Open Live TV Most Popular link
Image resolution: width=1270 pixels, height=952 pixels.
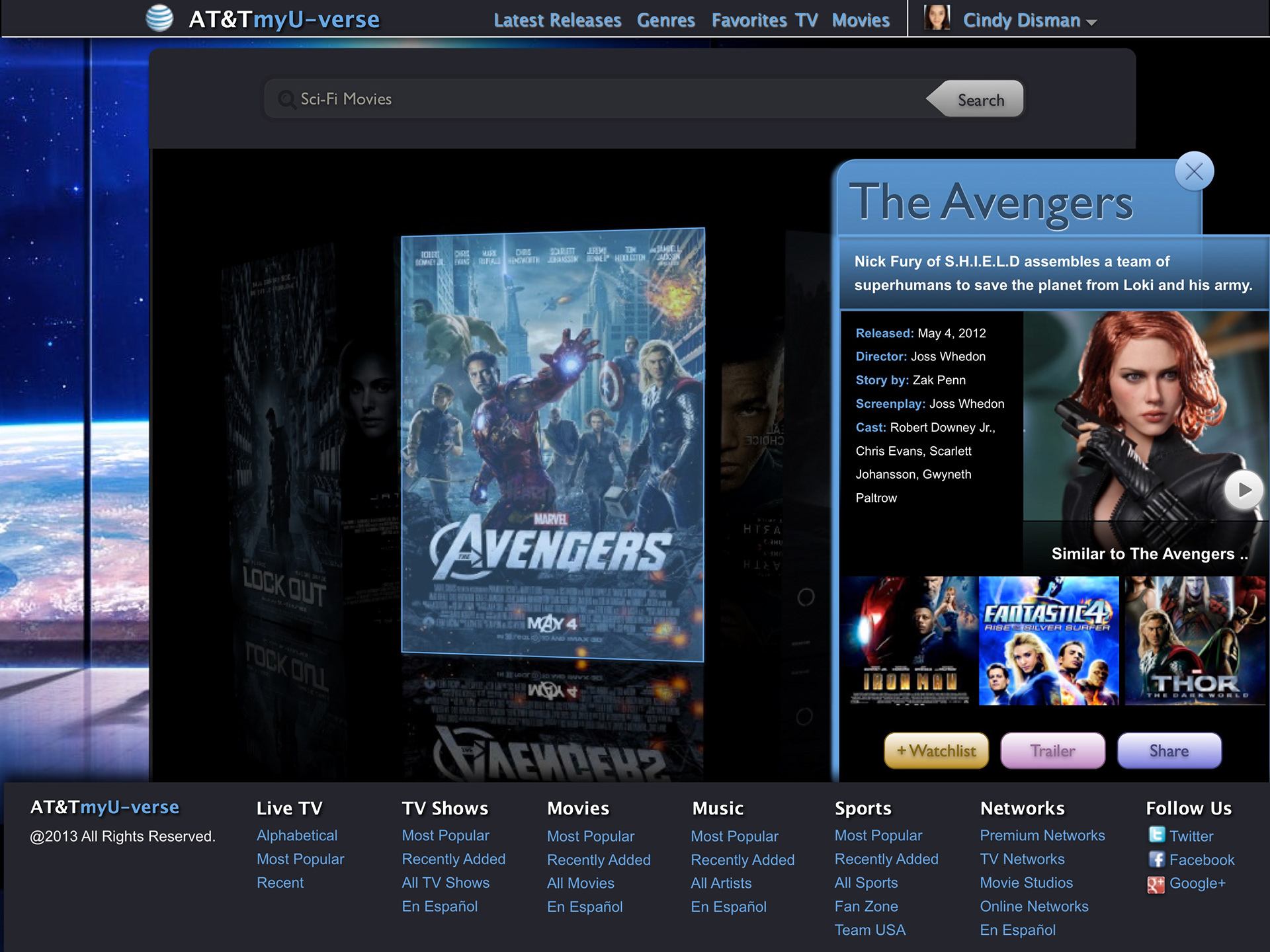(300, 859)
